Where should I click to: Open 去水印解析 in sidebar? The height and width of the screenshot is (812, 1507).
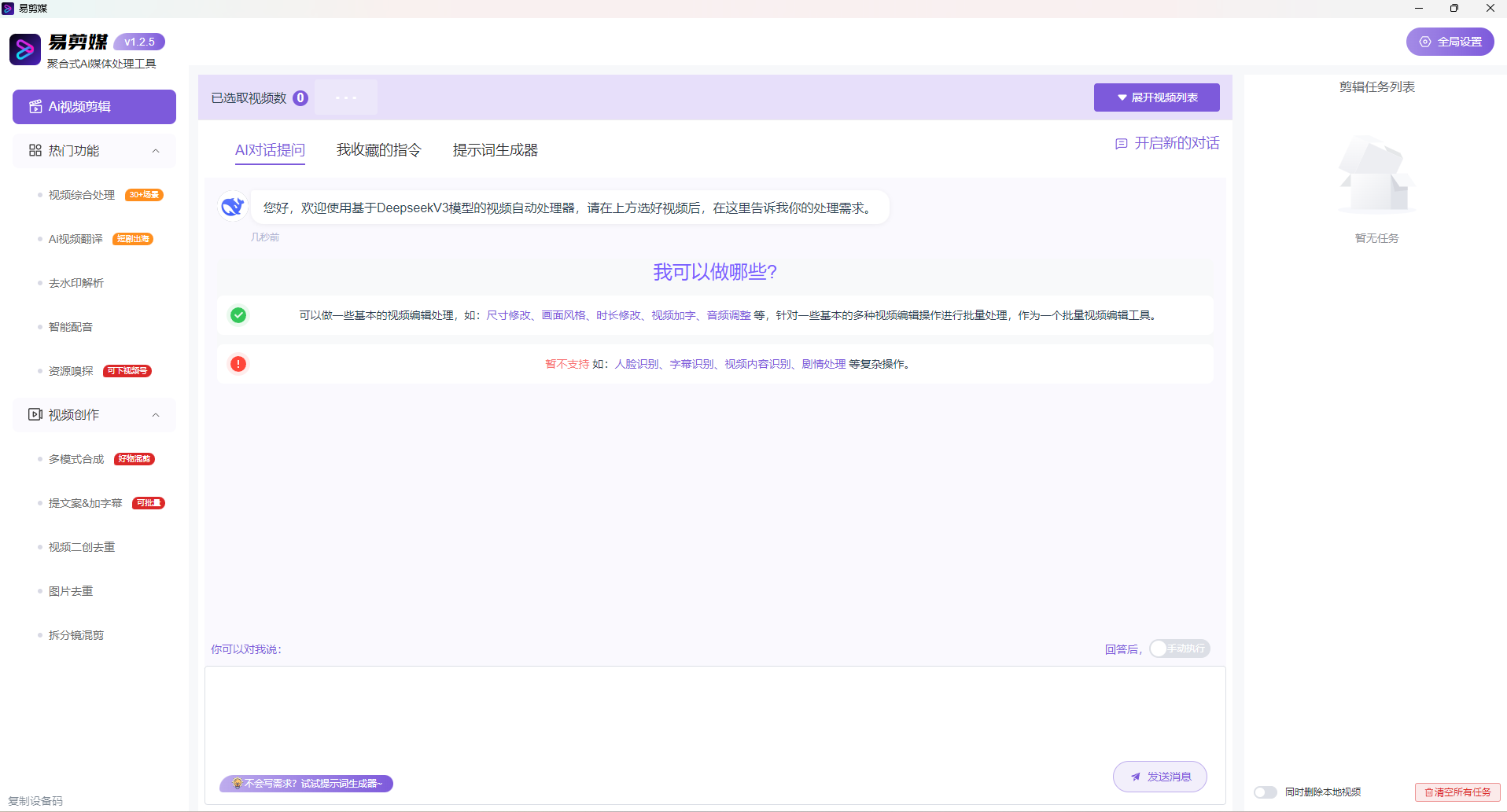pyautogui.click(x=76, y=283)
